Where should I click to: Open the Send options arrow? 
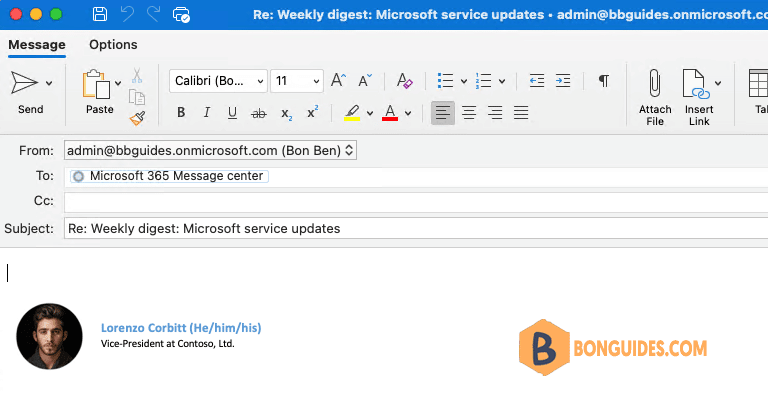49,83
